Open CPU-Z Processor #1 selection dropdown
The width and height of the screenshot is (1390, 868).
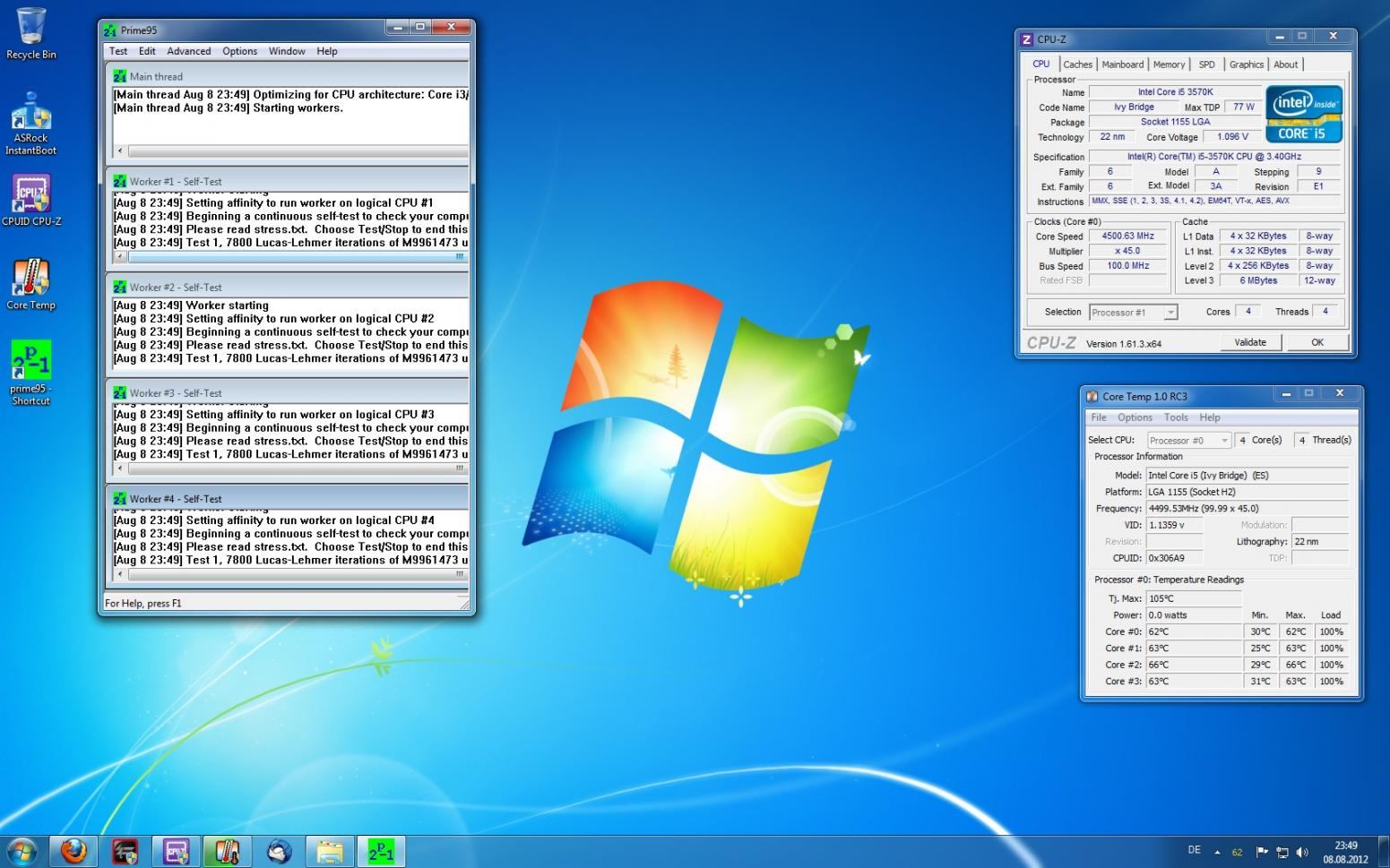pos(1133,312)
